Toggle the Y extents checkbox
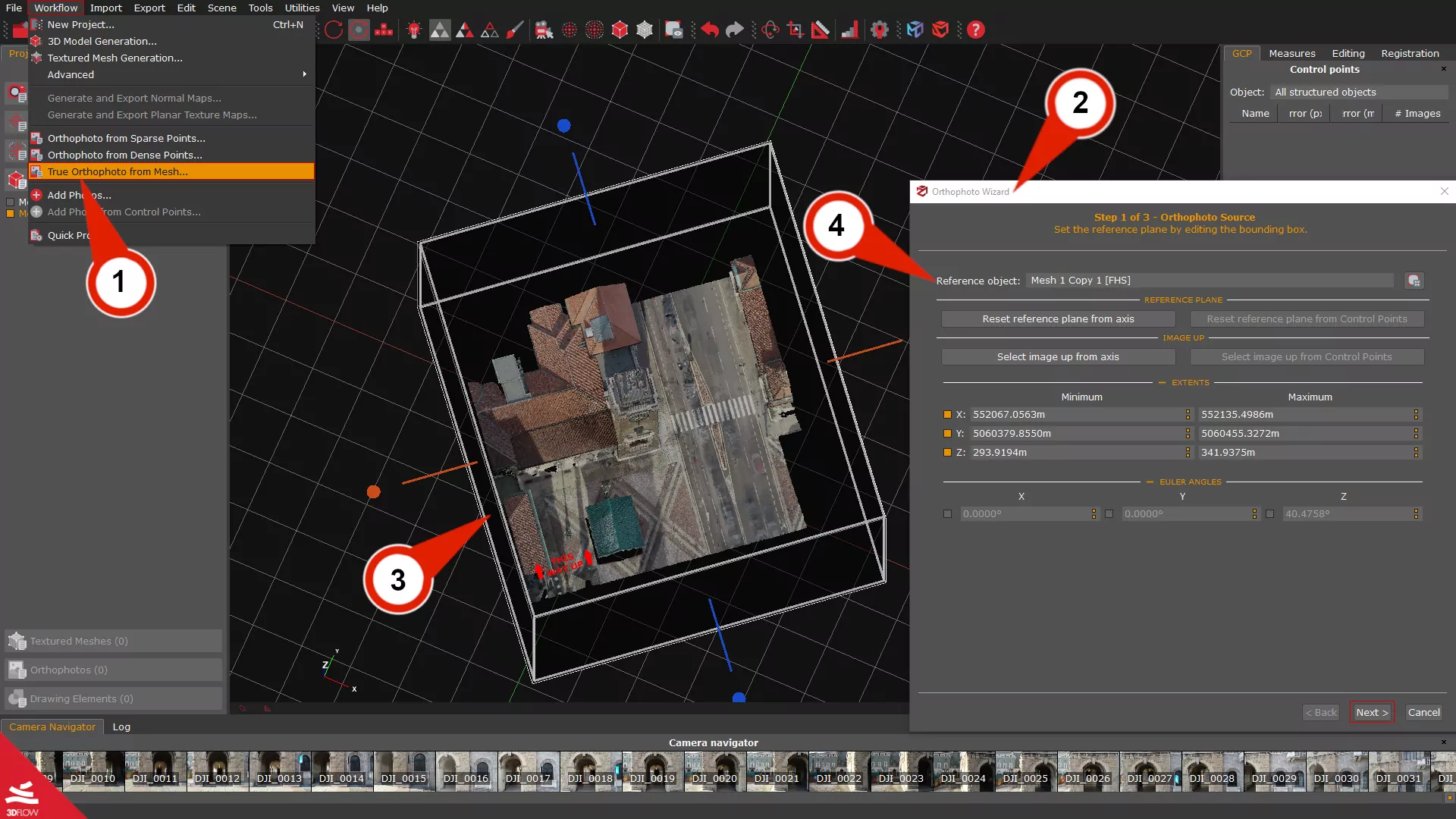This screenshot has height=819, width=1456. click(947, 433)
